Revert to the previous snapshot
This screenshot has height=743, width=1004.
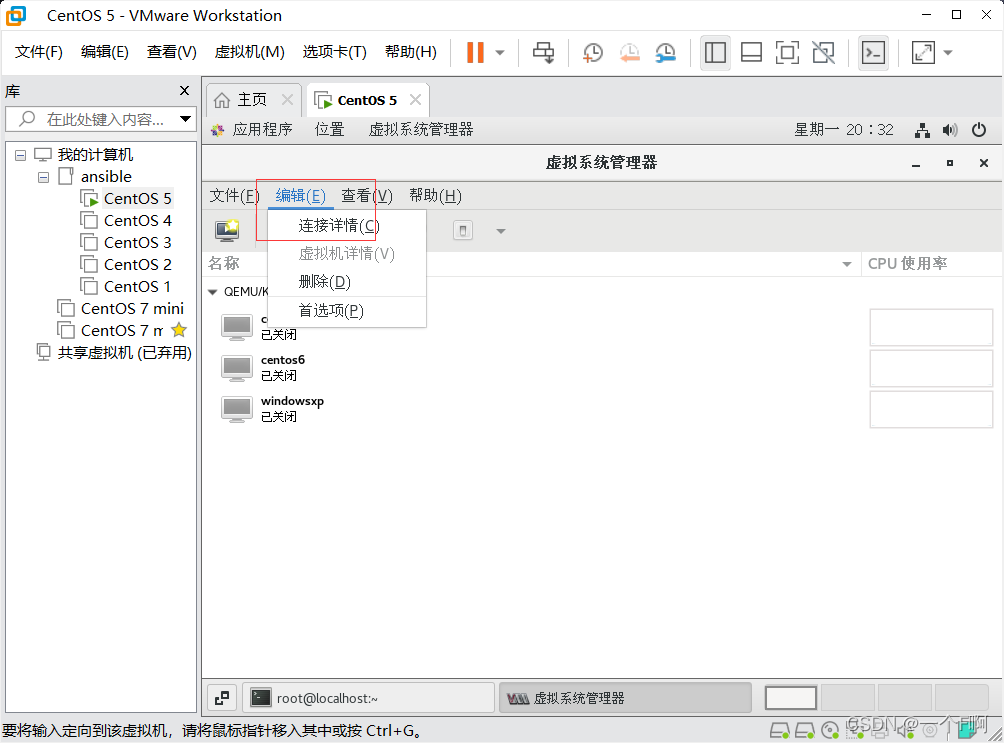629,53
